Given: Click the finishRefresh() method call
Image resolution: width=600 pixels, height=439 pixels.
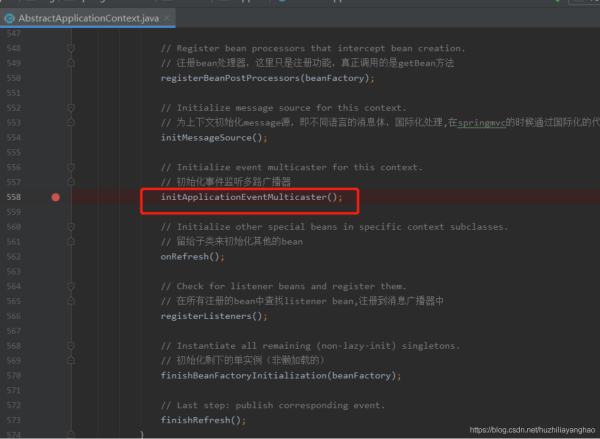Looking at the screenshot, I should click(x=203, y=420).
